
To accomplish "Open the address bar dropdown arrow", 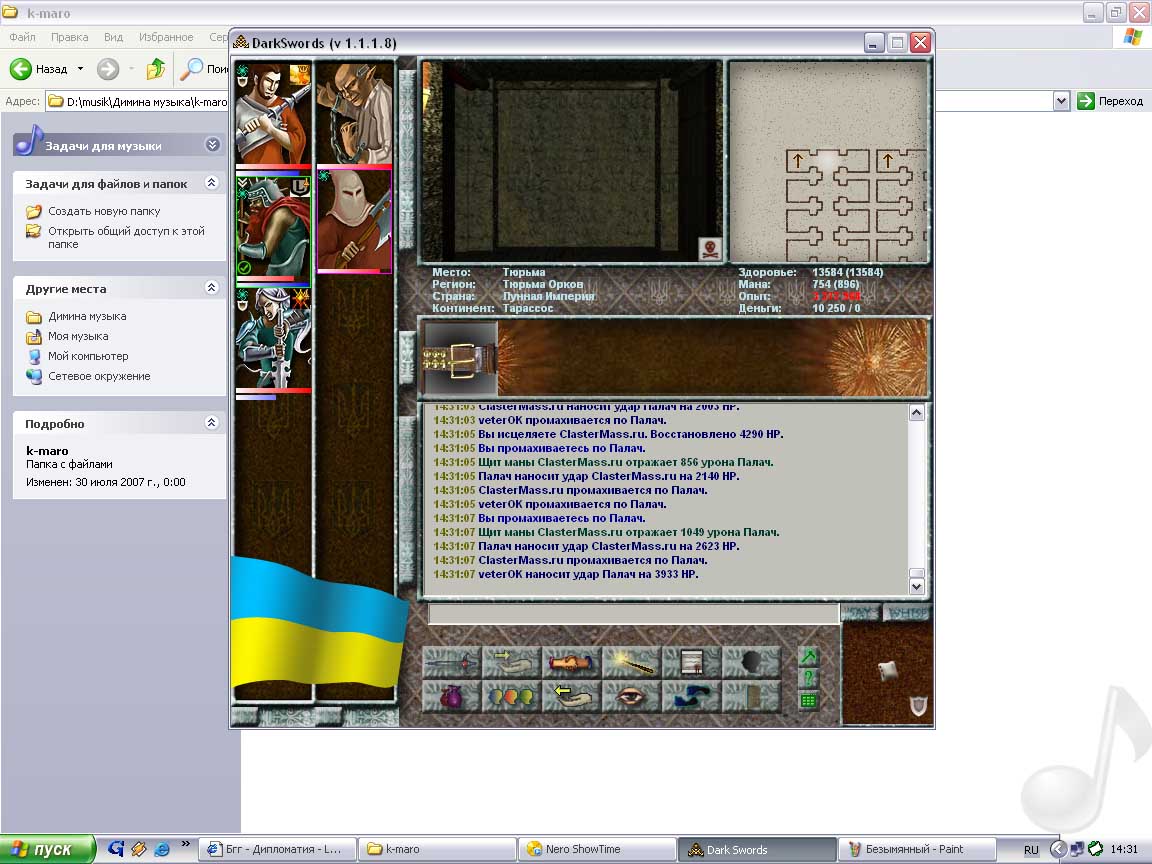I will (x=1061, y=101).
